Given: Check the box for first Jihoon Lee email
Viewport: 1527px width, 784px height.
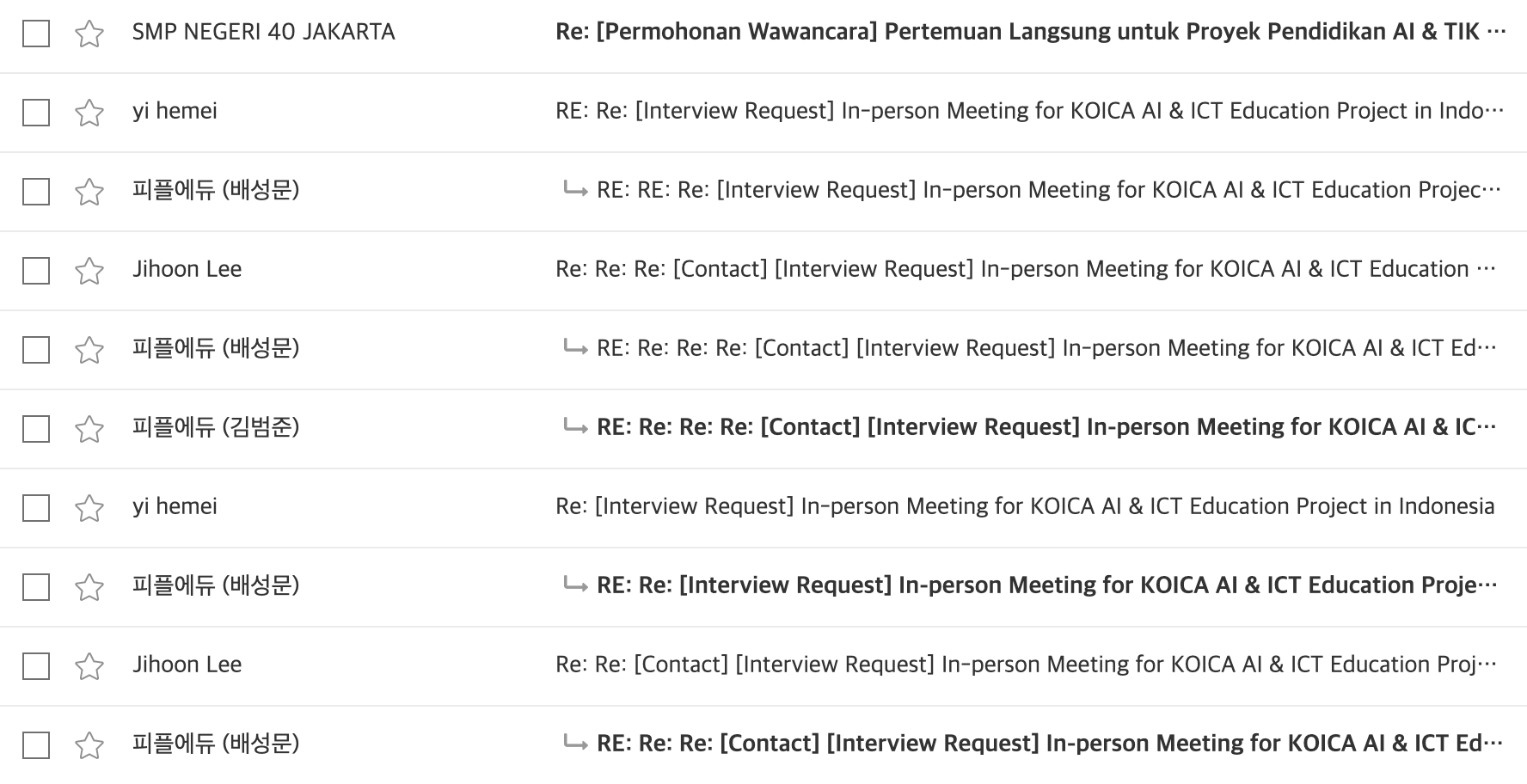Looking at the screenshot, I should click(x=36, y=271).
